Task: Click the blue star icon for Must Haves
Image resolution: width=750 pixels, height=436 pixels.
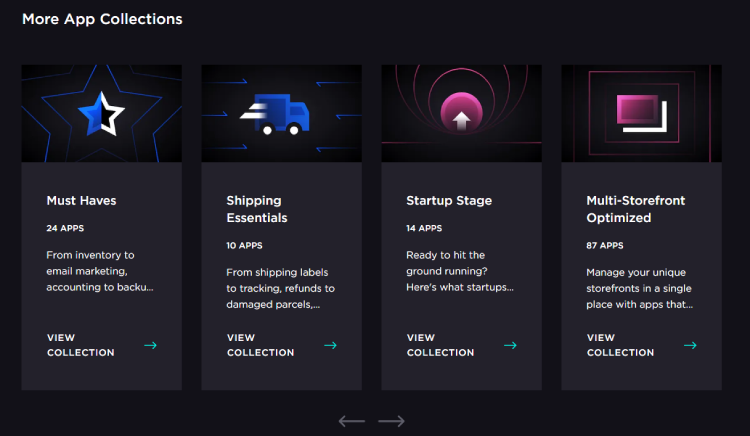Action: coord(101,114)
